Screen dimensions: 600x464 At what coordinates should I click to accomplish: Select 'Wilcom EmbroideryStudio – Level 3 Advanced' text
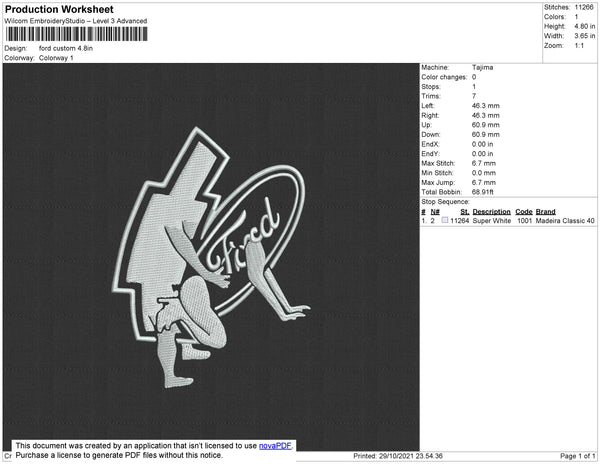[x=76, y=21]
